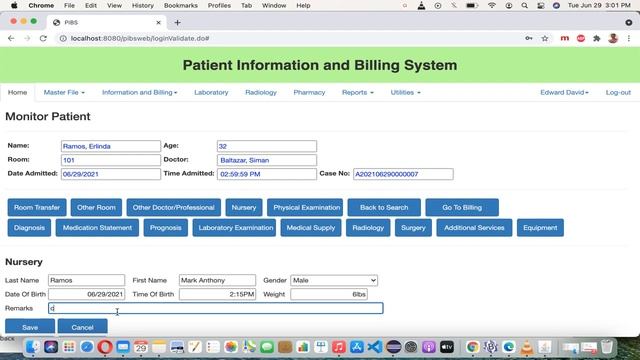Screen dimensions: 640x360
Task: Open the Radiology navigation menu item
Action: tap(261, 93)
